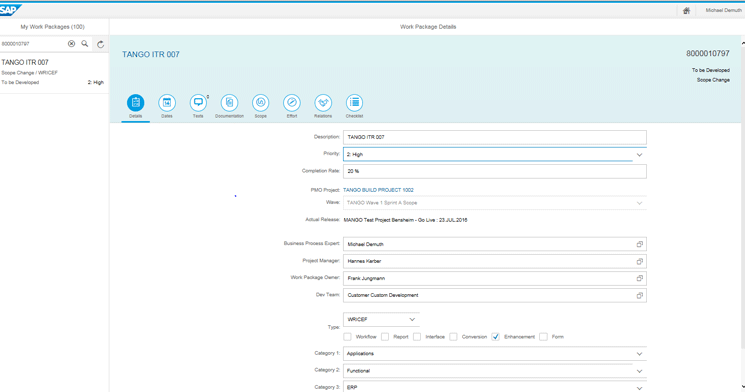Click the Description input field
This screenshot has width=745, height=392.
[495, 137]
